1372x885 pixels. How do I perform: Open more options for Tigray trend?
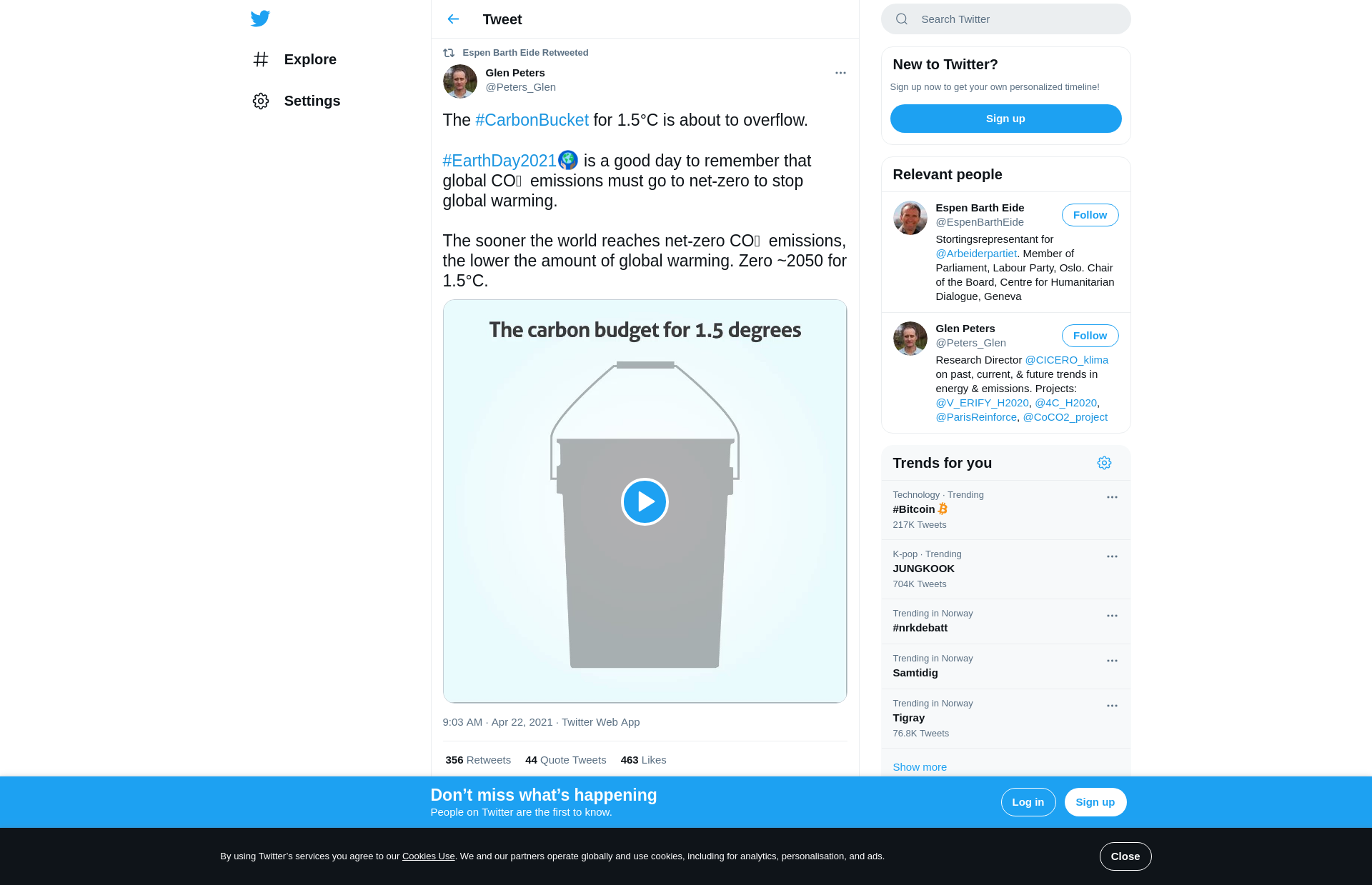coord(1112,706)
